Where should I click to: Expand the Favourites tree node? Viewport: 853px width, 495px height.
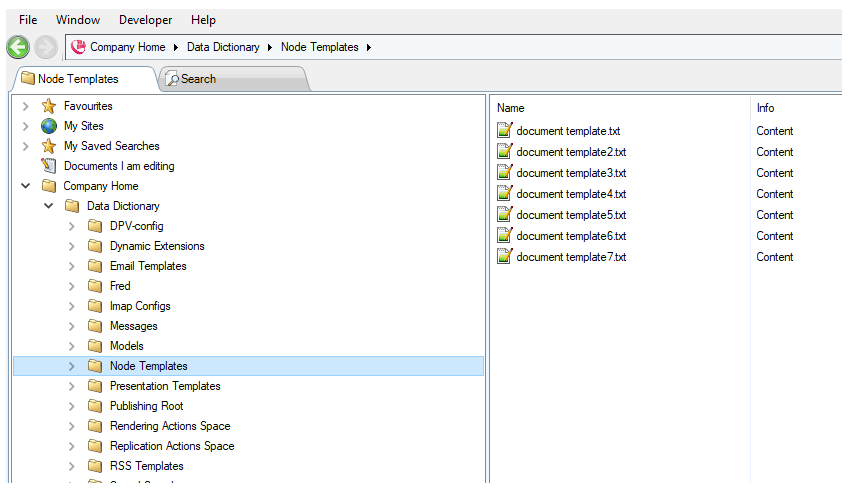(26, 106)
